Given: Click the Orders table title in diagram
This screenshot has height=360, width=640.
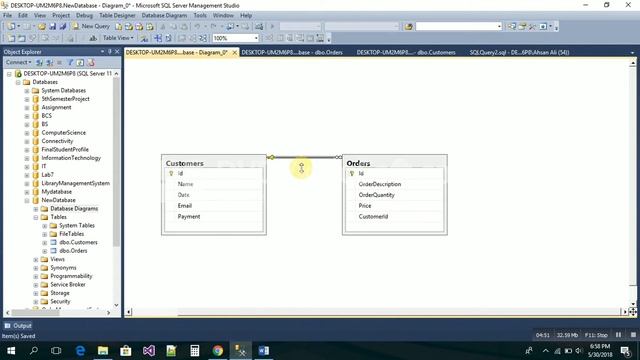Looking at the screenshot, I should 358,163.
